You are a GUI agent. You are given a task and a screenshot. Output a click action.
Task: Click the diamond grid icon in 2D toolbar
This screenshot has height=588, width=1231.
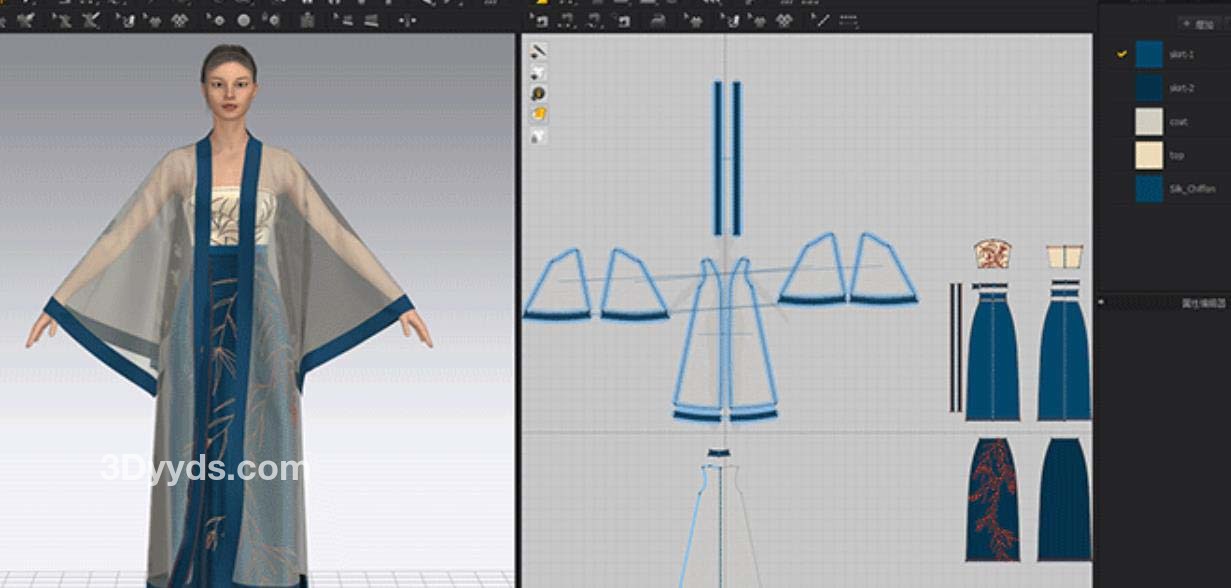[785, 20]
